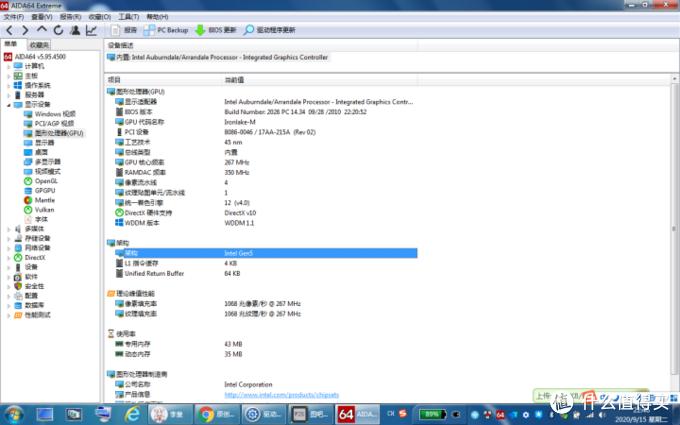Go forward with the right arrow toolbar icon
The width and height of the screenshot is (680, 425).
[x=25, y=30]
